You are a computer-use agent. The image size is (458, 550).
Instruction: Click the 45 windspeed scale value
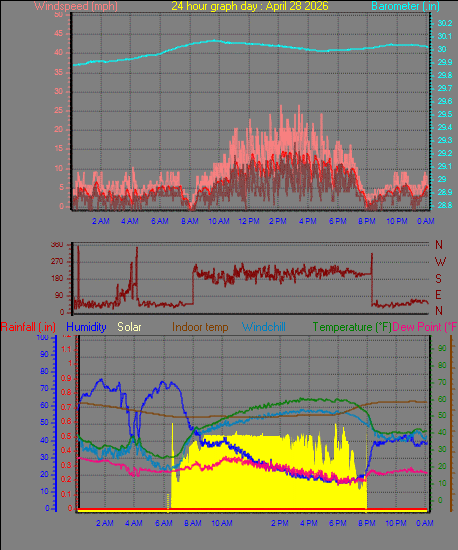[x=59, y=34]
